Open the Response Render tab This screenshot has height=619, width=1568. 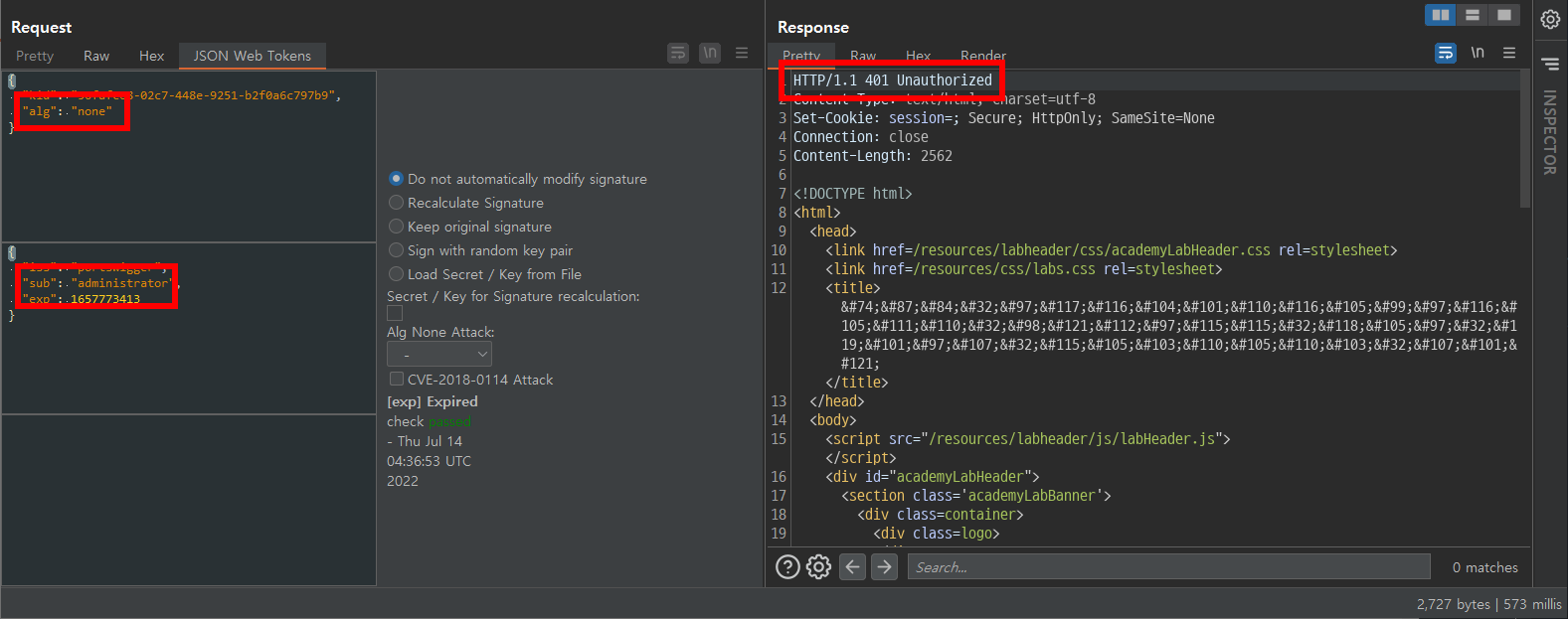point(983,56)
